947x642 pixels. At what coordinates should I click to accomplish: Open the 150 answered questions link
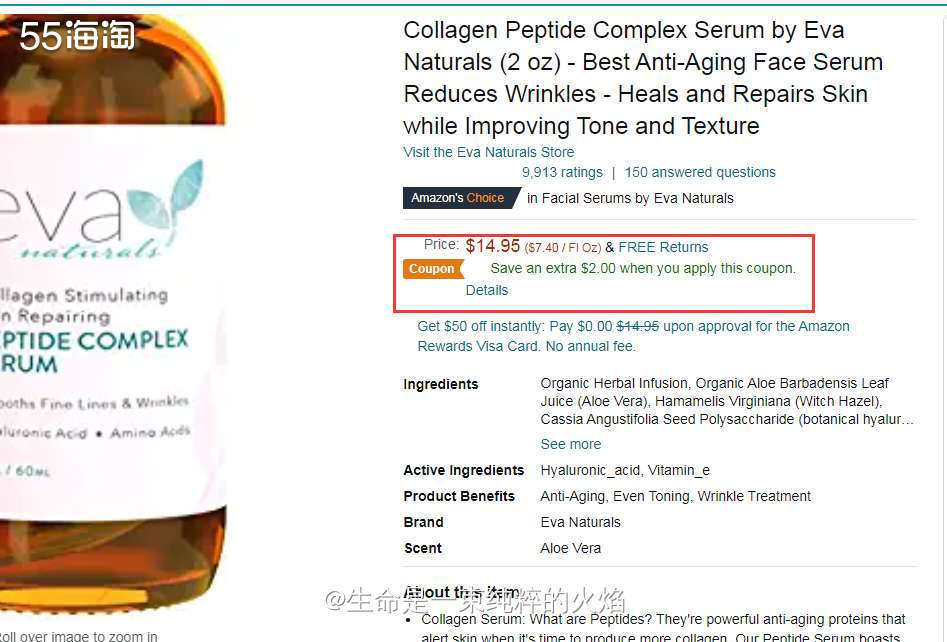click(700, 173)
